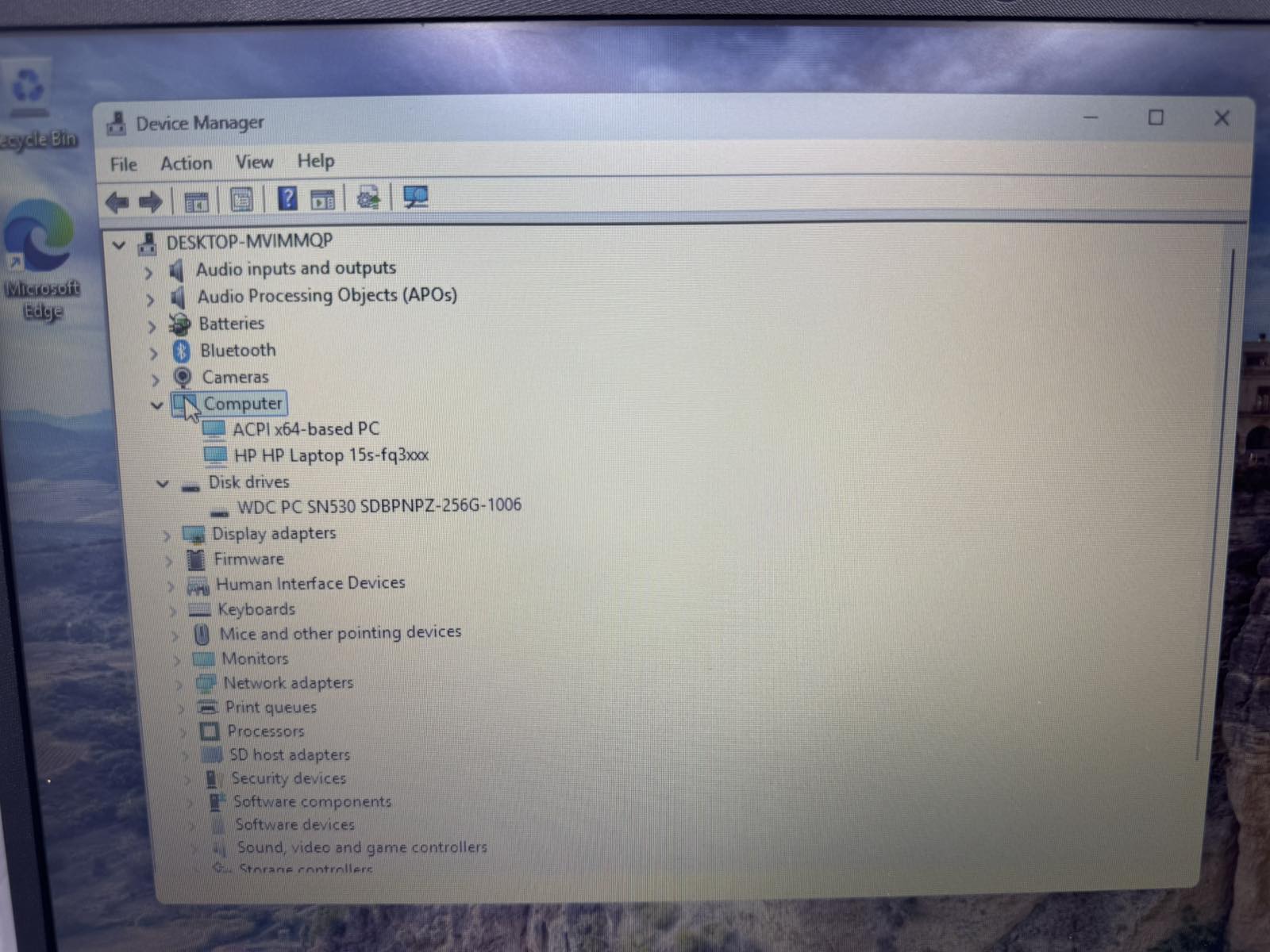This screenshot has height=952, width=1270.
Task: Open the Action menu
Action: (x=186, y=163)
